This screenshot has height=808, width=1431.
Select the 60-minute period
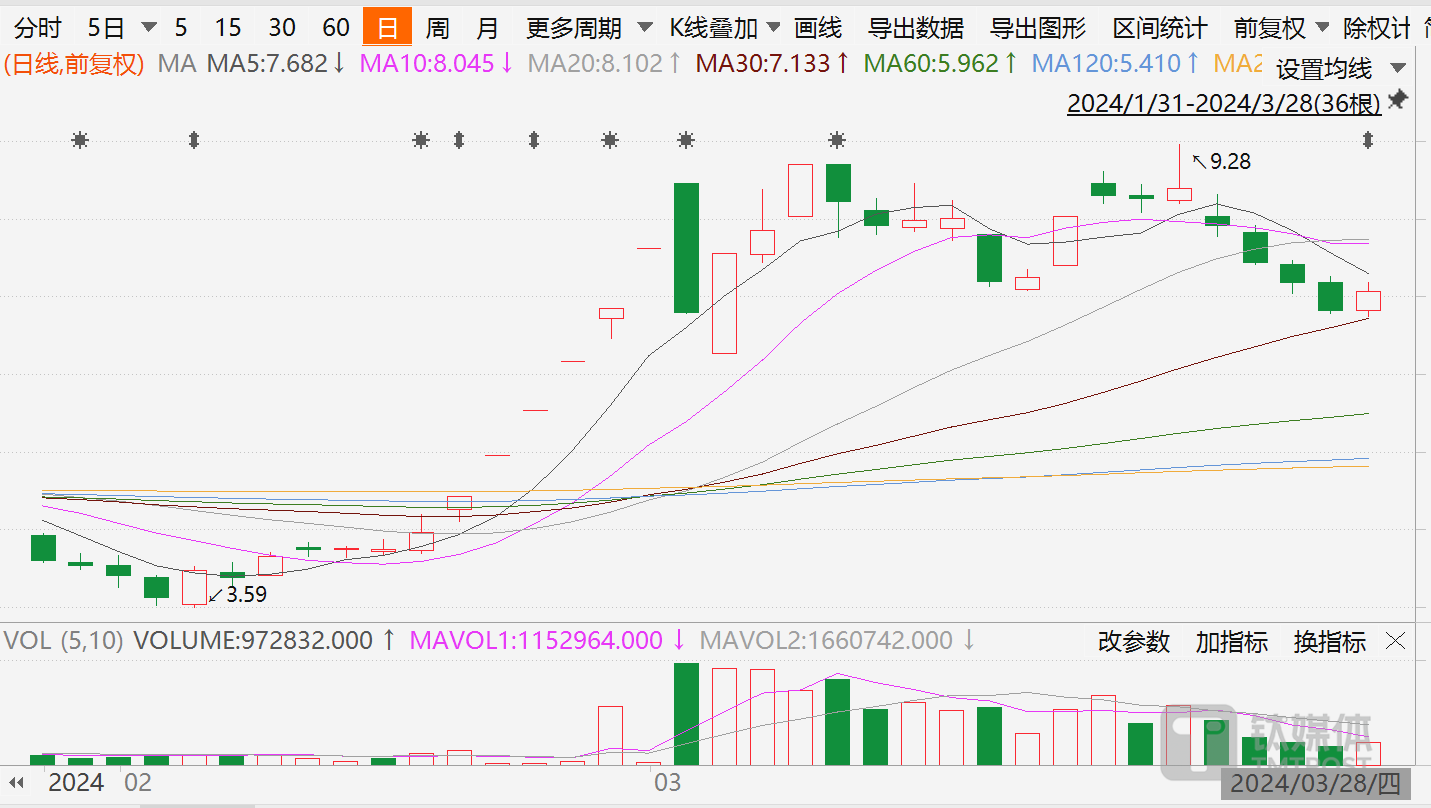(336, 28)
